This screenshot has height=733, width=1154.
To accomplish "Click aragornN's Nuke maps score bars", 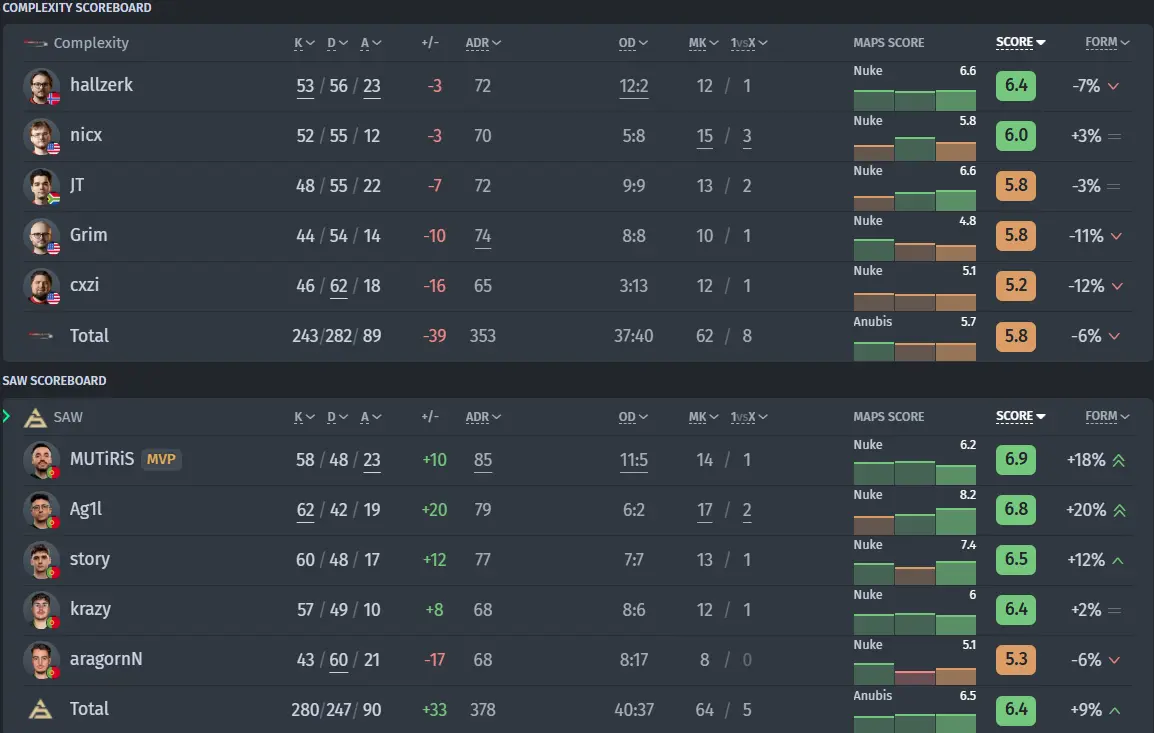I will tap(915, 673).
